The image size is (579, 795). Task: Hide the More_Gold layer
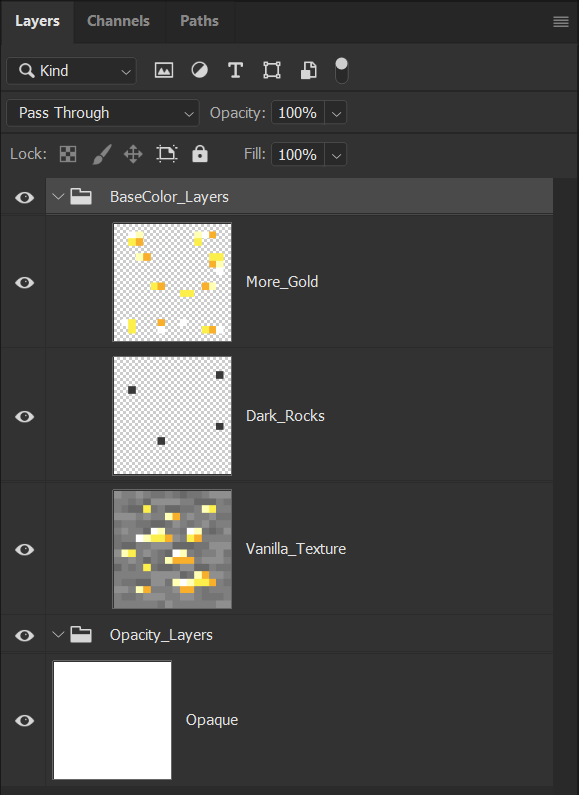click(x=24, y=282)
